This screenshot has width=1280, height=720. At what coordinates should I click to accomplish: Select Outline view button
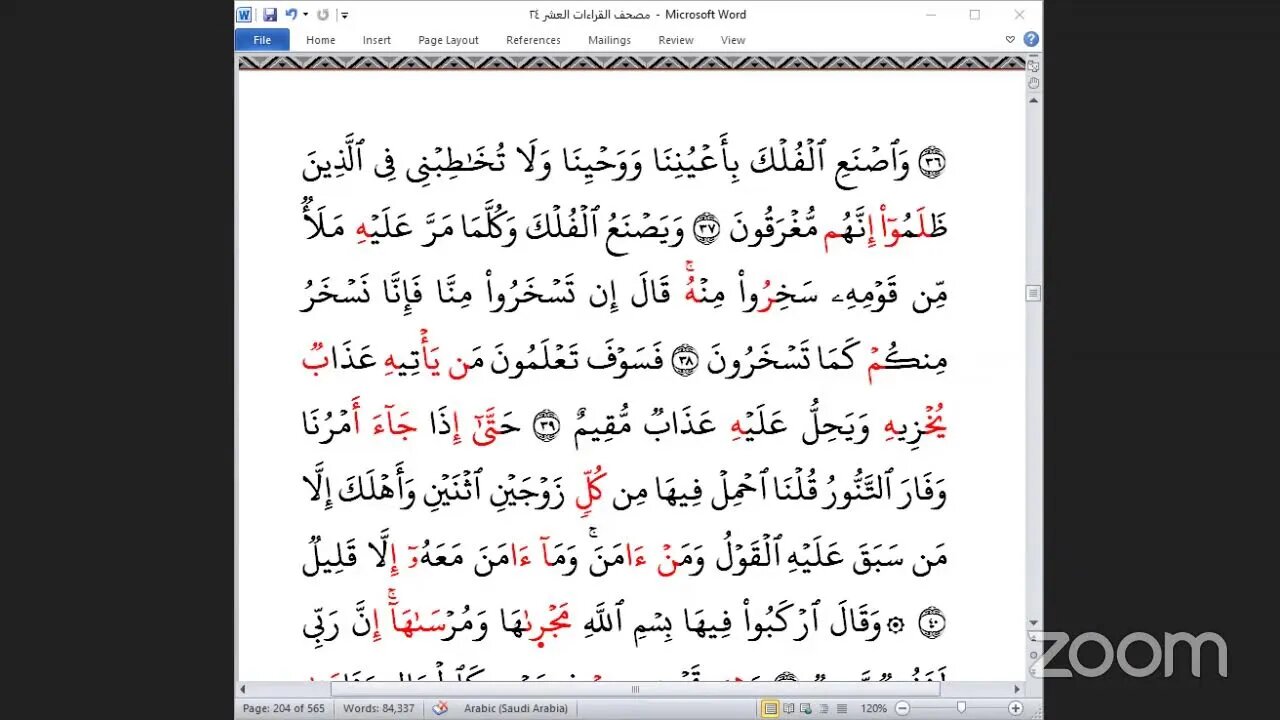(x=823, y=709)
